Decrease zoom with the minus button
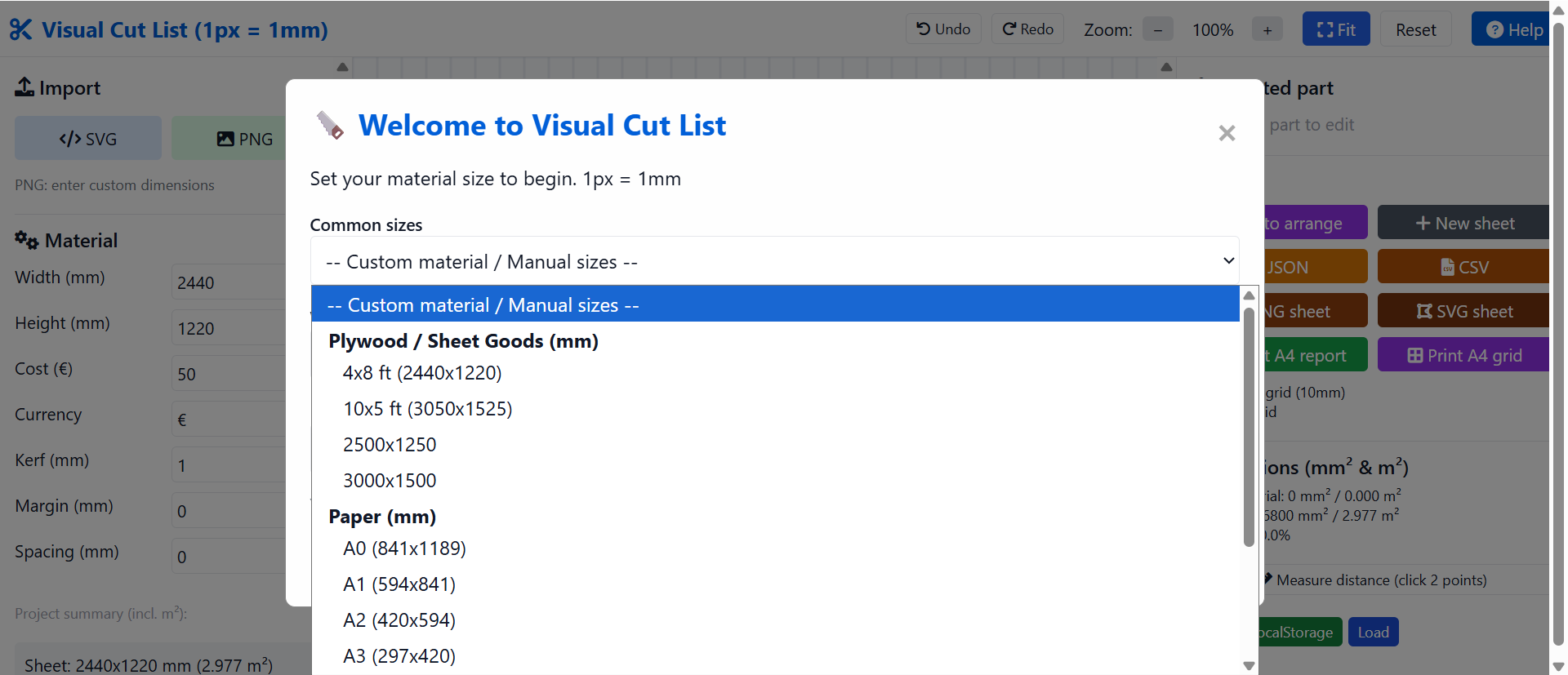The width and height of the screenshot is (1568, 675). click(1157, 30)
